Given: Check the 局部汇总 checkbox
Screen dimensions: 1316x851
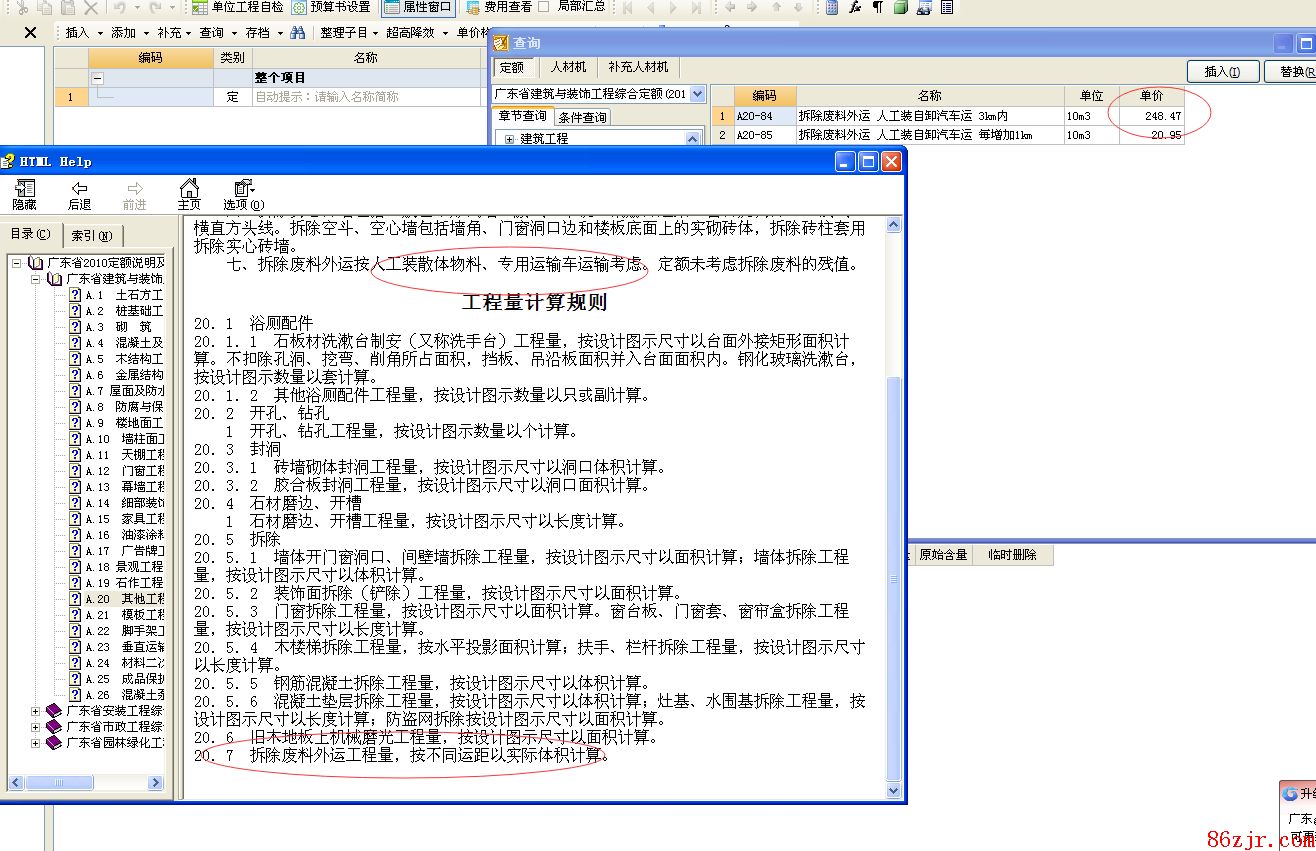Looking at the screenshot, I should pos(544,7).
